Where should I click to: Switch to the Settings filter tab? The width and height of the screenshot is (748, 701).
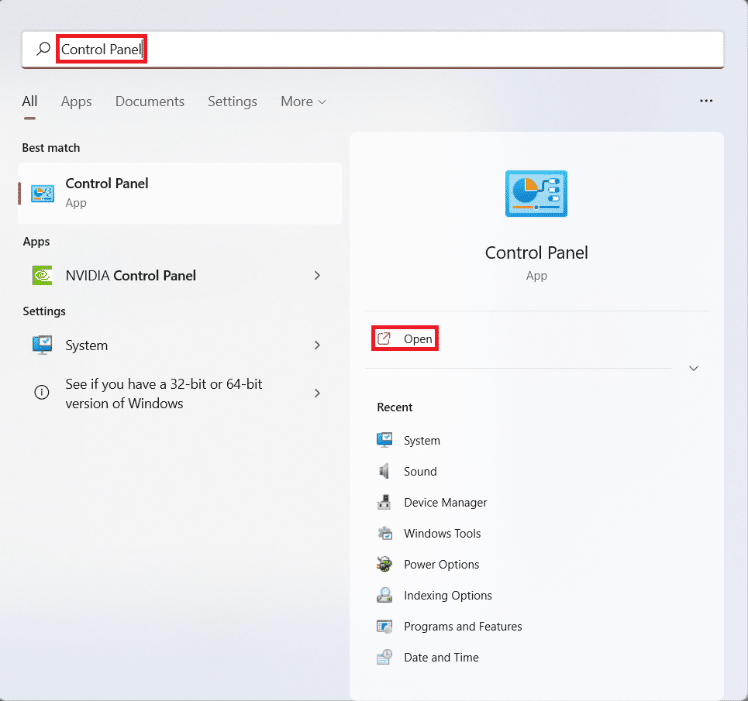pos(232,101)
